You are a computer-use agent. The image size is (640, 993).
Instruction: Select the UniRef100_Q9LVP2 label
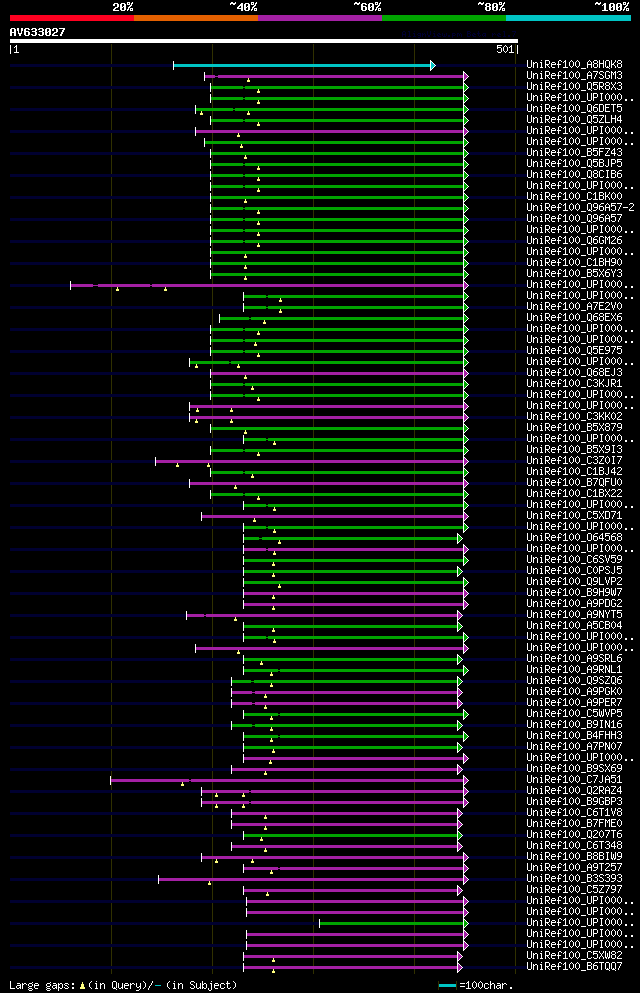pyautogui.click(x=574, y=581)
